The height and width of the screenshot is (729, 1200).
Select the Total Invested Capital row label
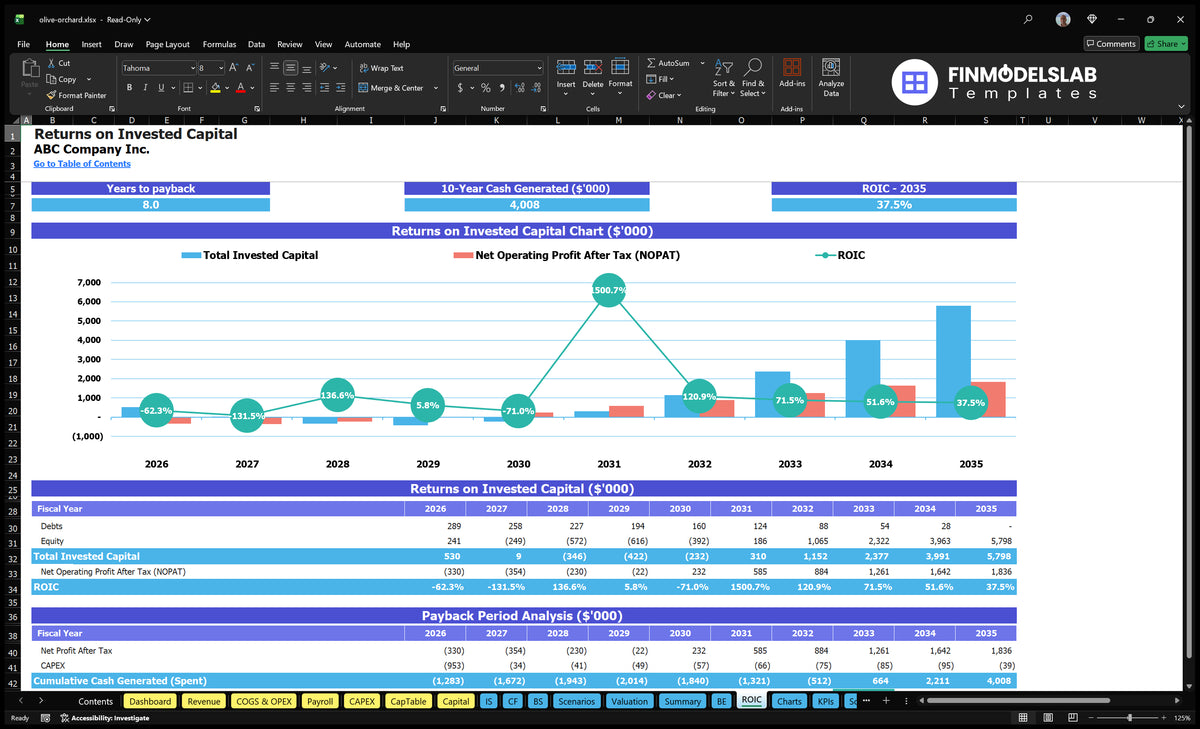pyautogui.click(x=87, y=556)
